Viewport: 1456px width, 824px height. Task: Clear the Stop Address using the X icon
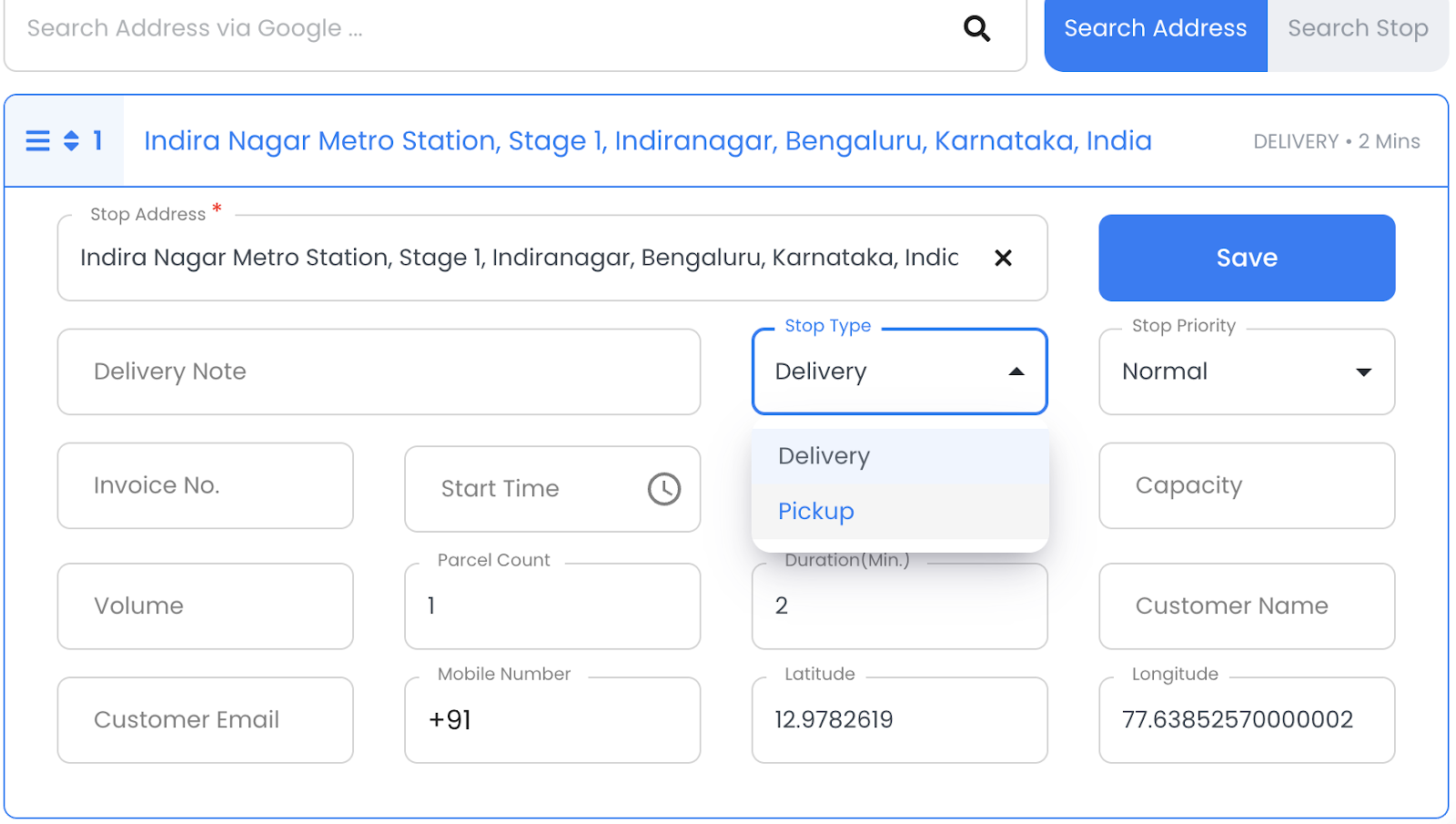pyautogui.click(x=1004, y=258)
